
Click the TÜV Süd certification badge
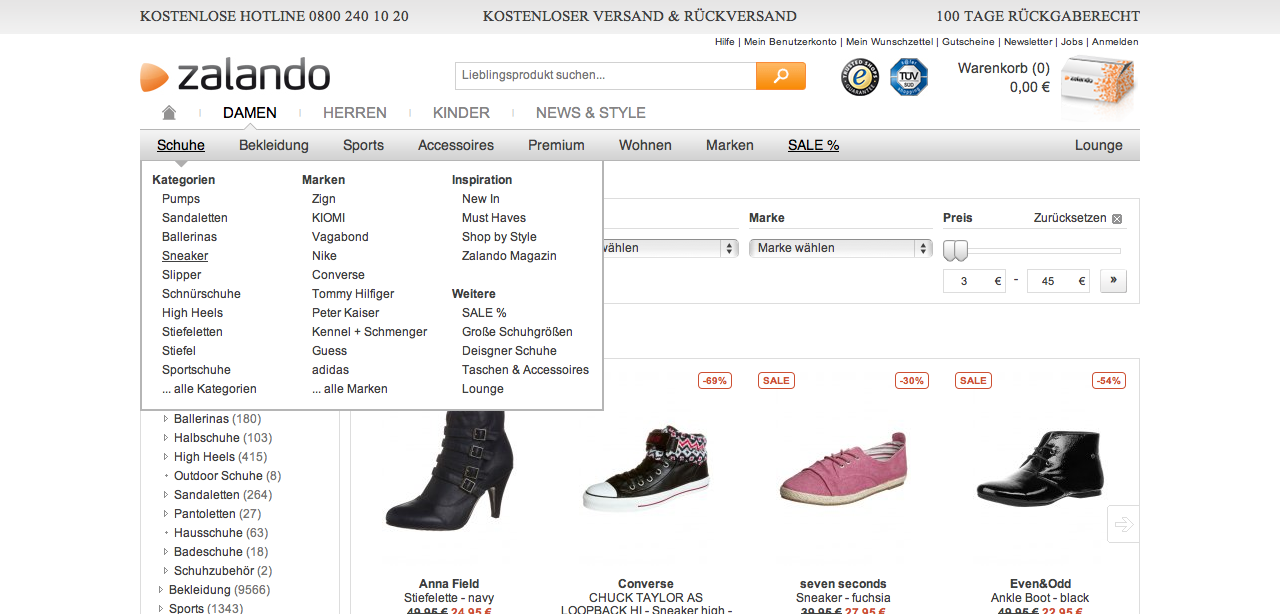coord(908,77)
